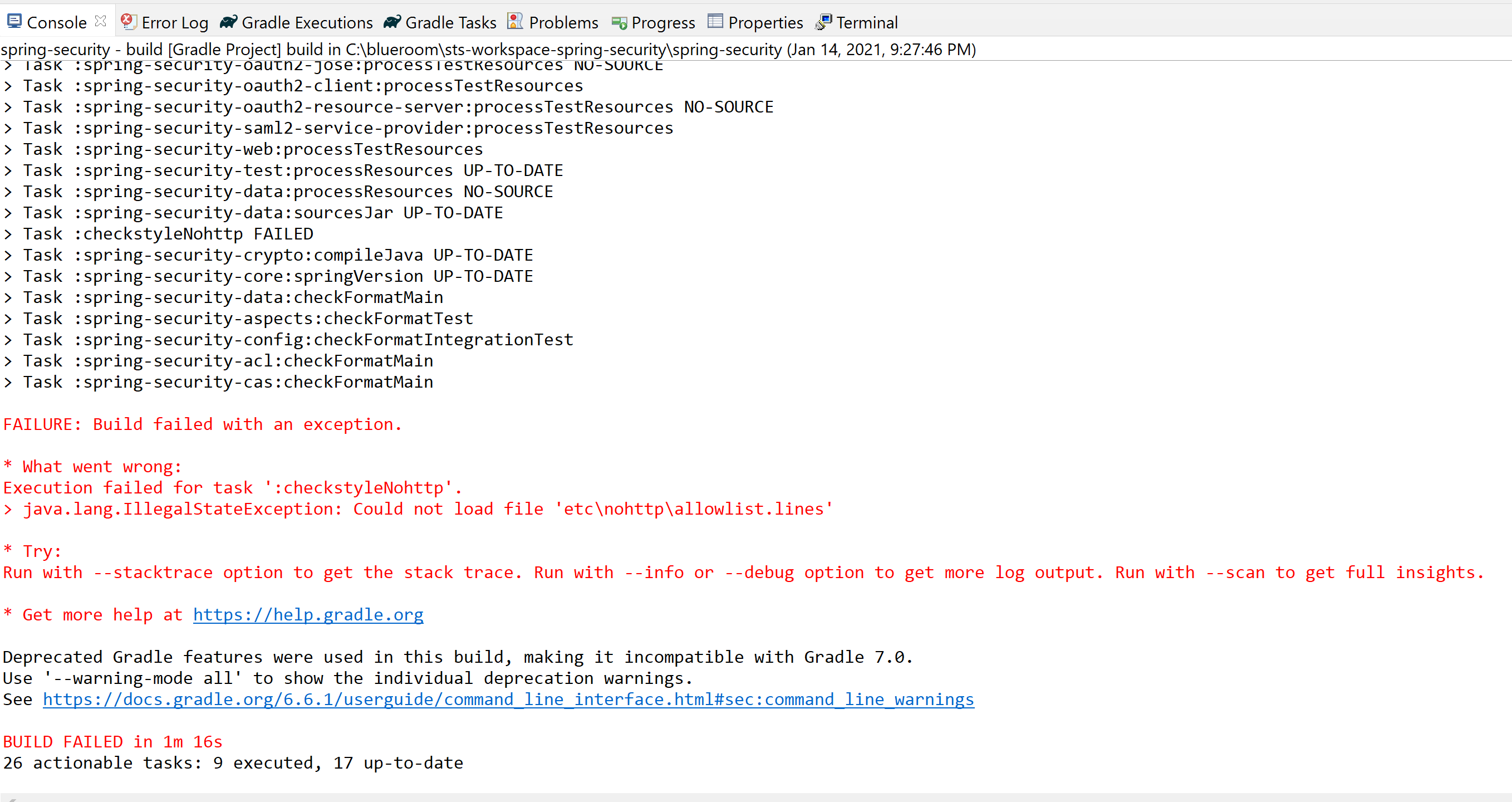Image resolution: width=1512 pixels, height=802 pixels.
Task: Click the Gradle Executions elephant icon
Action: 228,22
